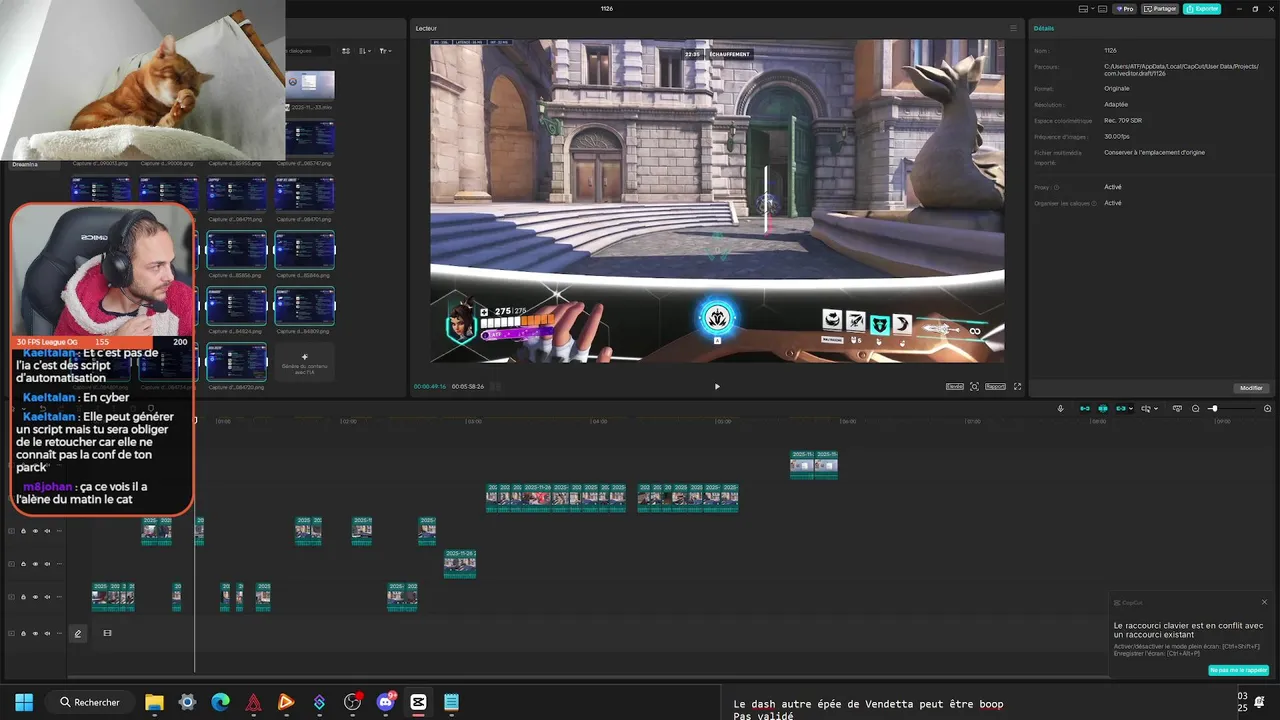Hide the track just above the main track
Image resolution: width=1280 pixels, height=720 pixels.
35,597
